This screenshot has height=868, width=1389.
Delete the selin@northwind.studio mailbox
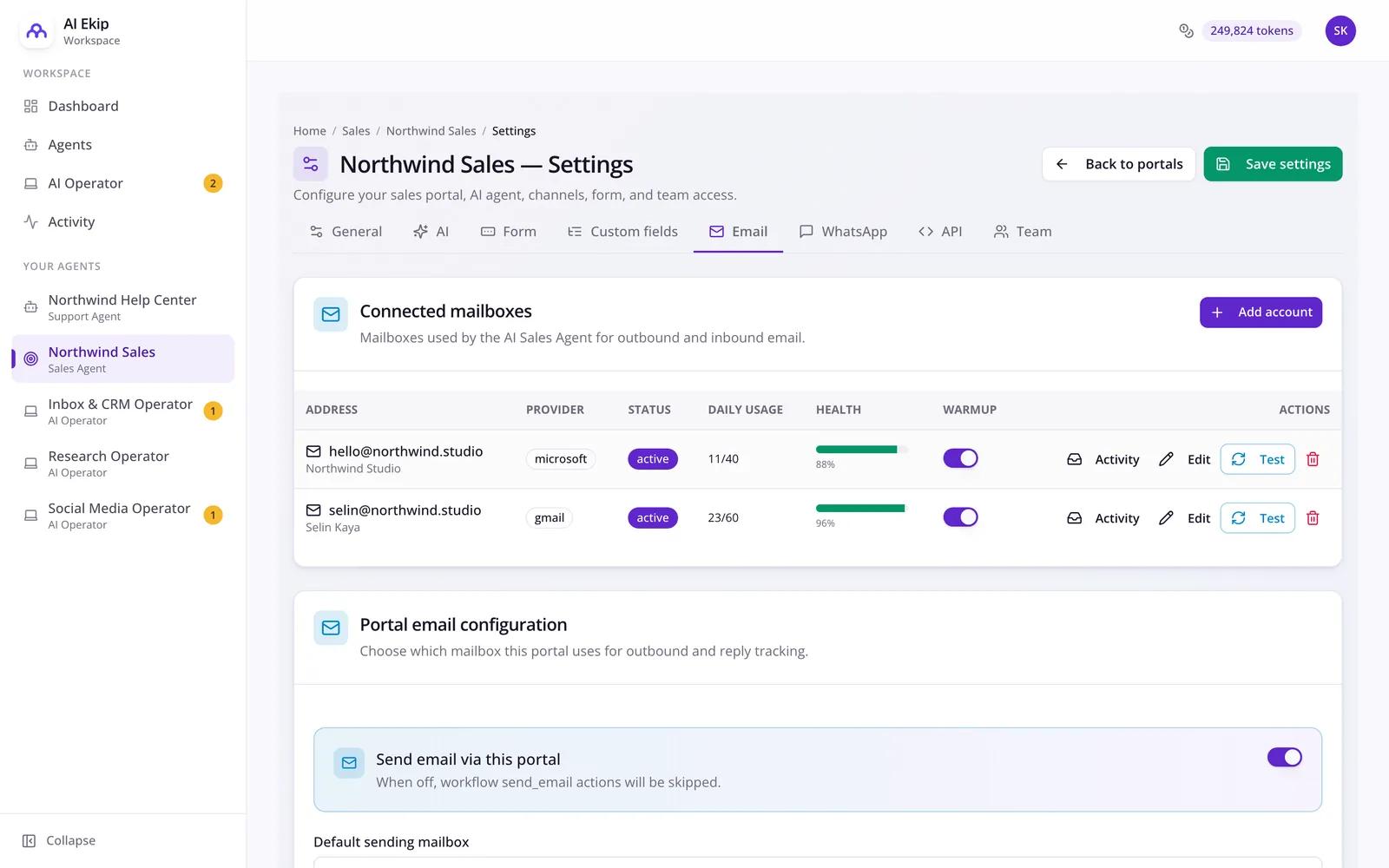1313,518
